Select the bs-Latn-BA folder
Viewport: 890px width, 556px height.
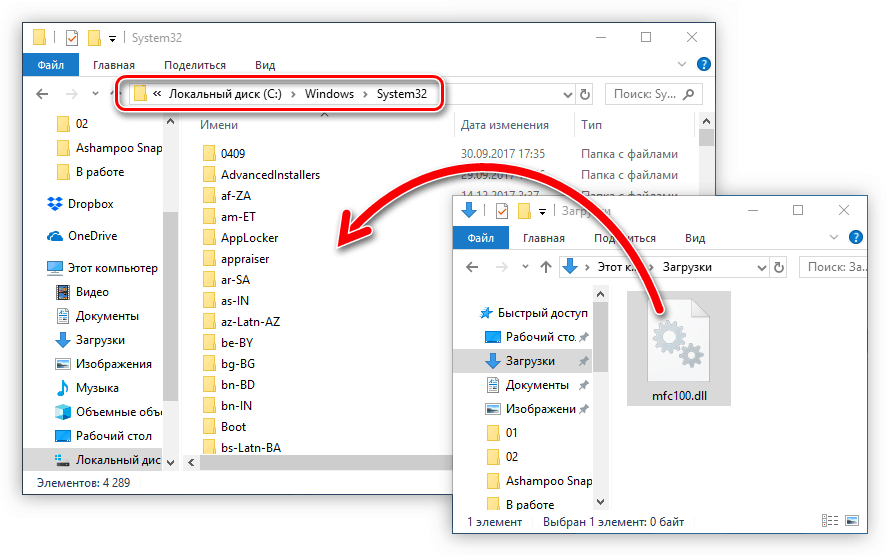click(242, 447)
